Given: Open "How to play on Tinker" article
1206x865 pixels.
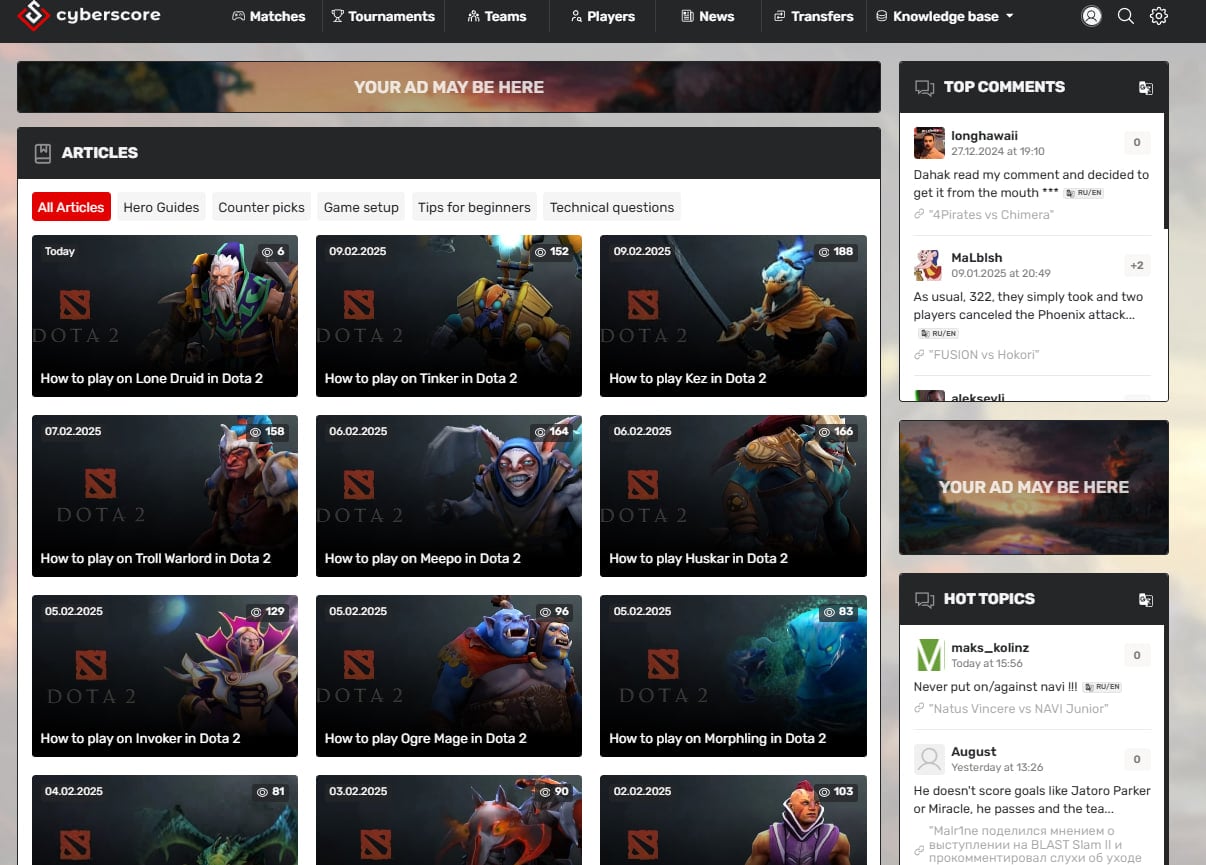Looking at the screenshot, I should (449, 316).
